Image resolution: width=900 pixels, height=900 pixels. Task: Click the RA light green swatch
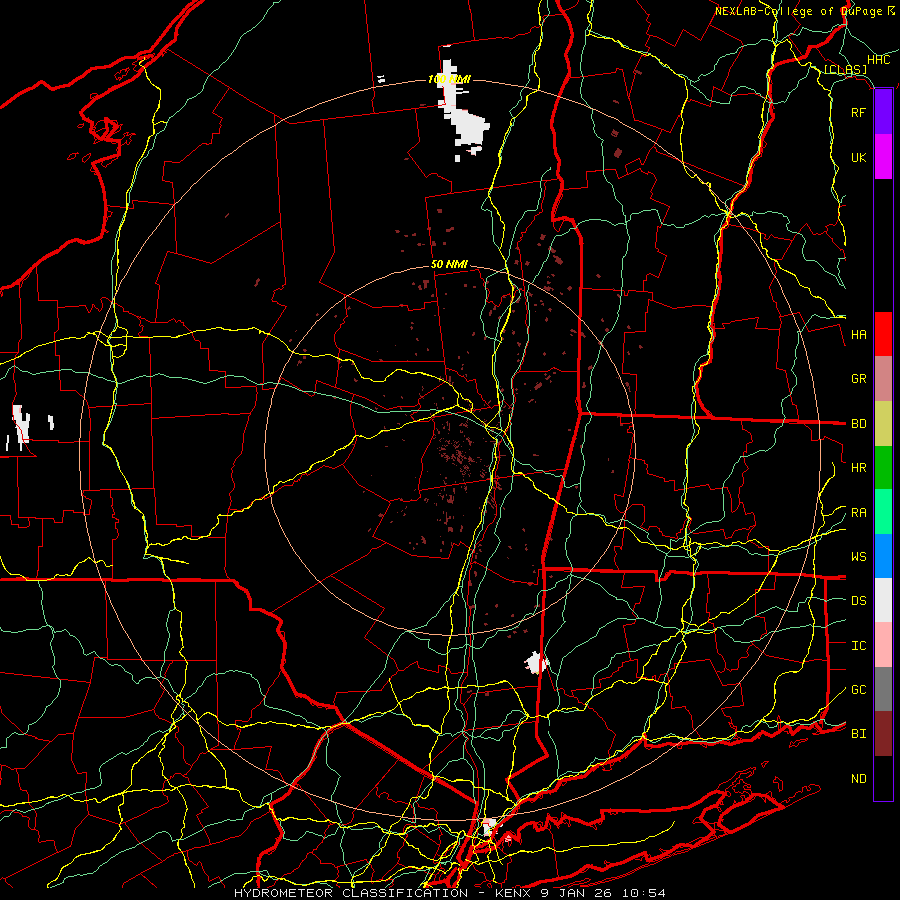883,512
